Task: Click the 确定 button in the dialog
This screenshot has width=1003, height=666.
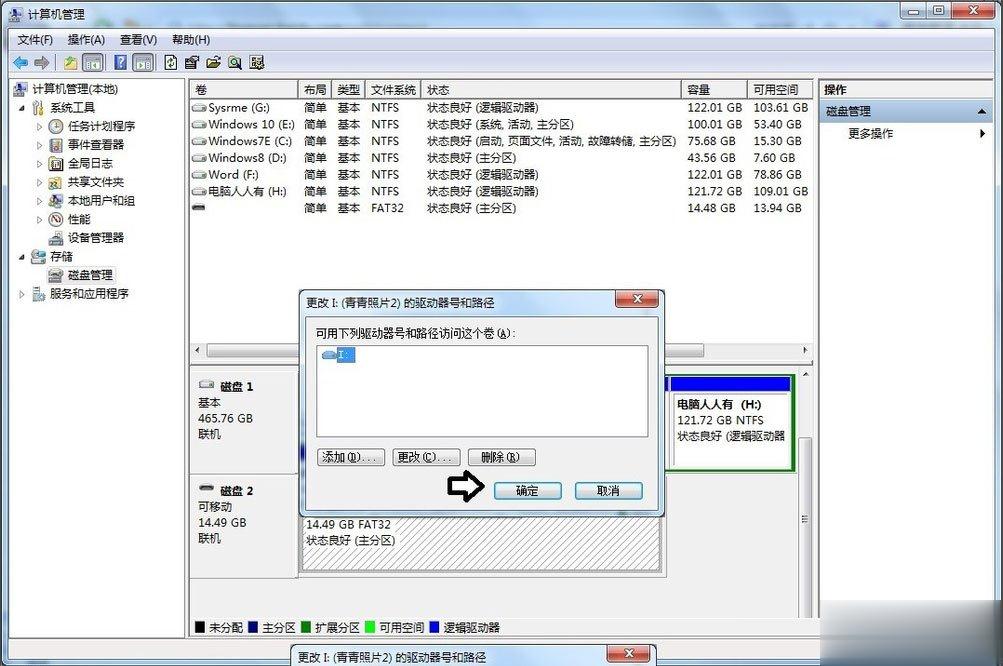Action: (527, 491)
